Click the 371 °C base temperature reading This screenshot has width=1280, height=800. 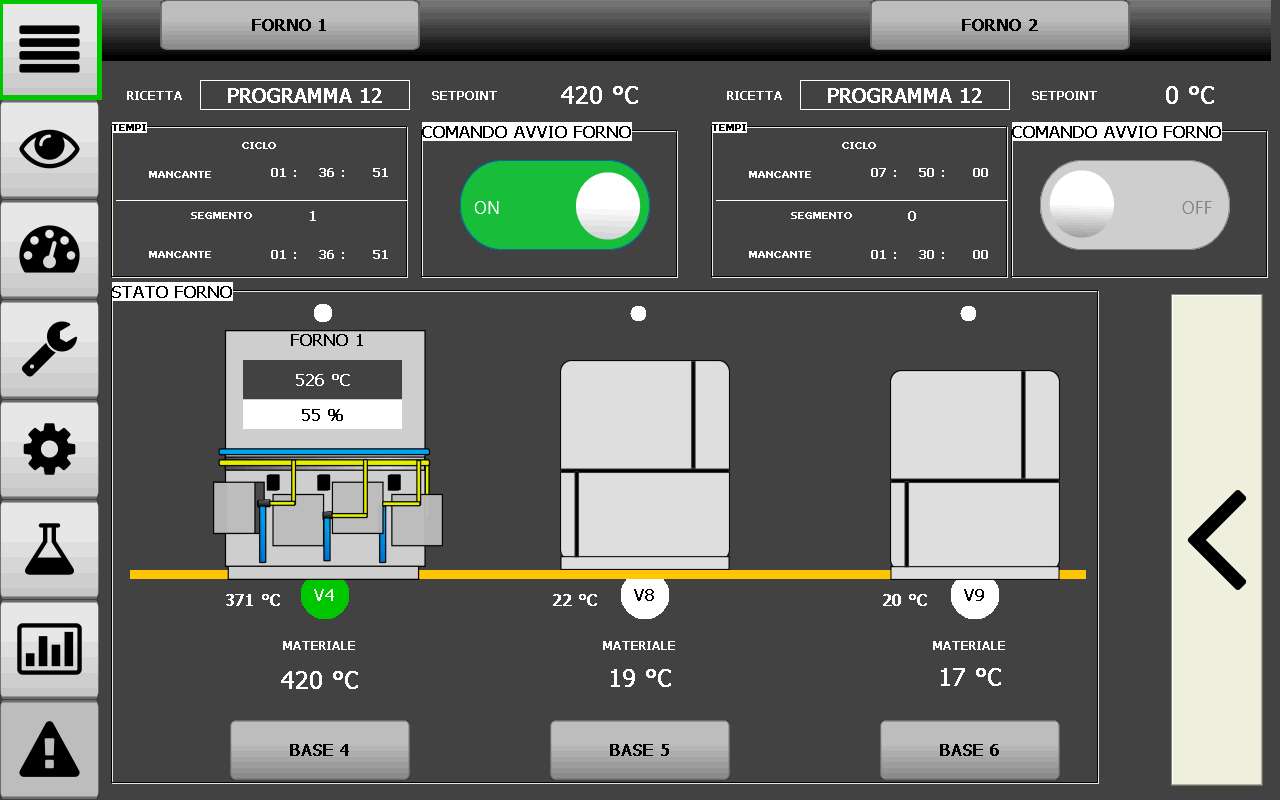point(253,600)
